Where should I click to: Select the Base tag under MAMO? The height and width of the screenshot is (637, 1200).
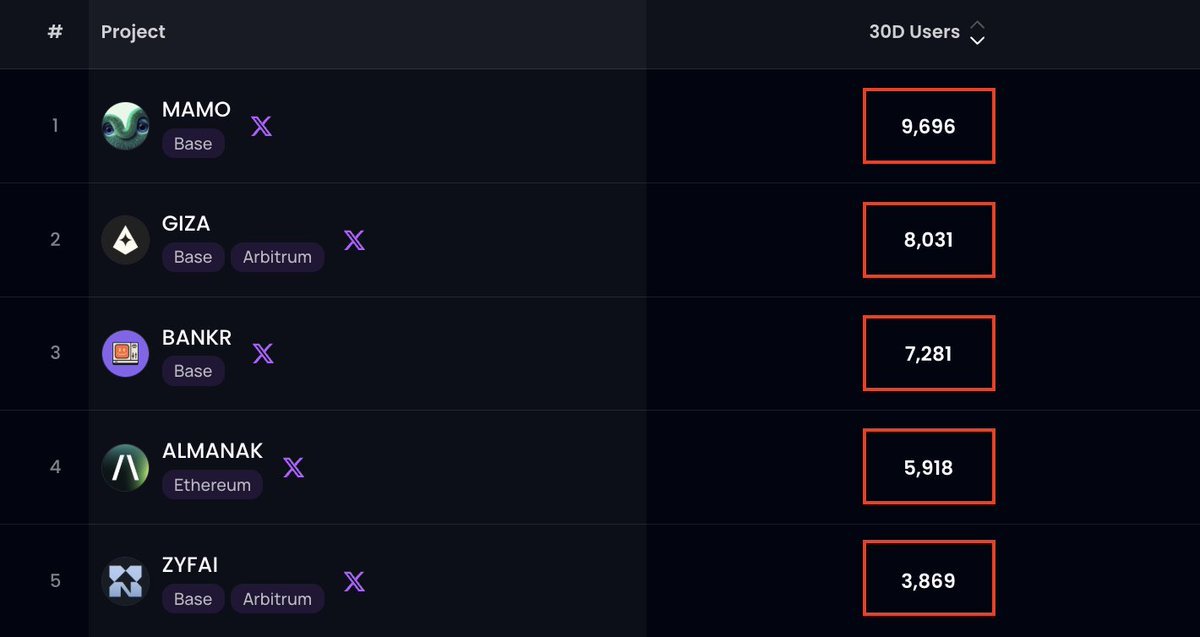coord(193,143)
